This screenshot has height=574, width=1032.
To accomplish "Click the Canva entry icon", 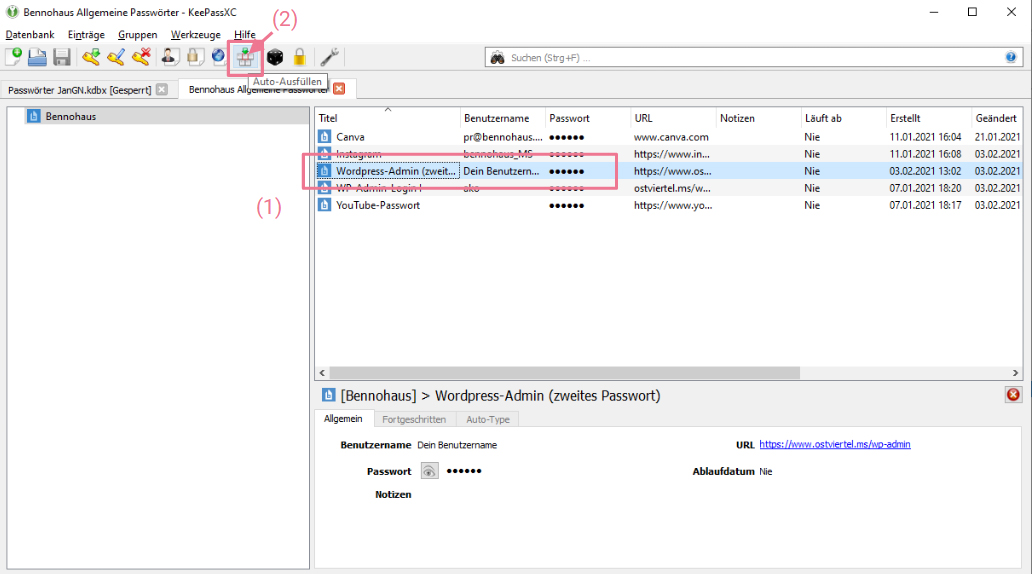I will pos(324,137).
